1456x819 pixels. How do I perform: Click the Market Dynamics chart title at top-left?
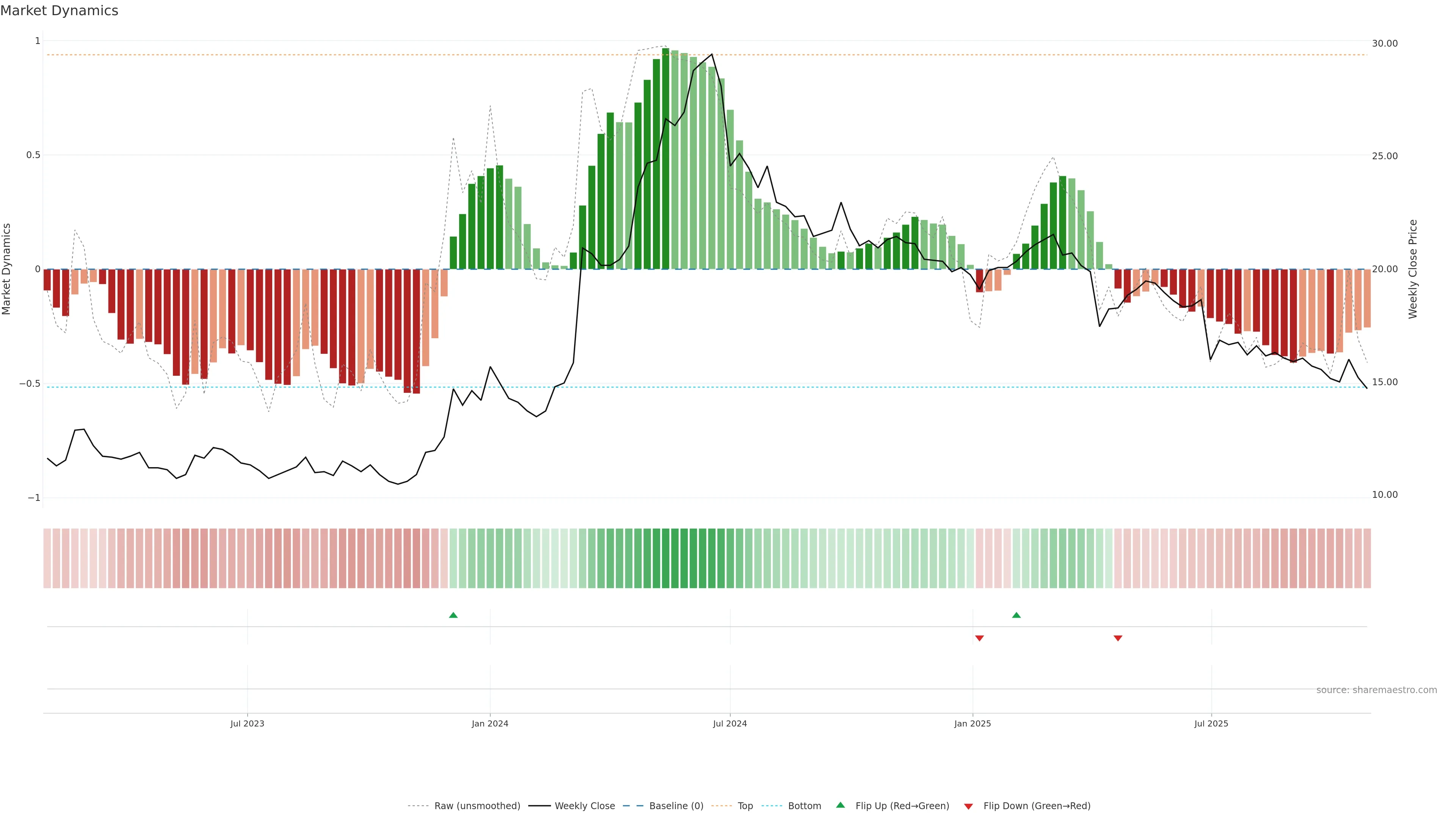tap(60, 11)
